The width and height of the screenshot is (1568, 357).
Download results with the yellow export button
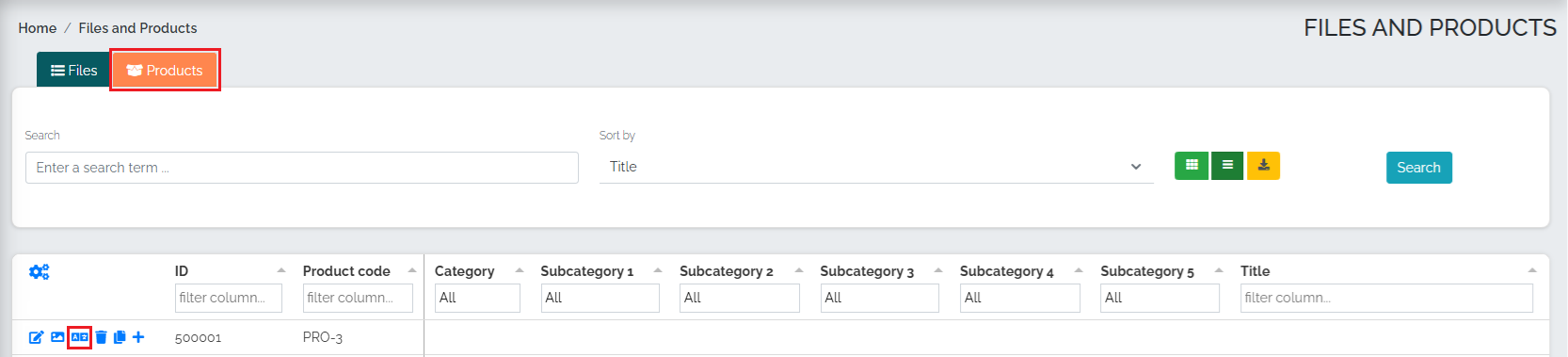(x=1263, y=165)
